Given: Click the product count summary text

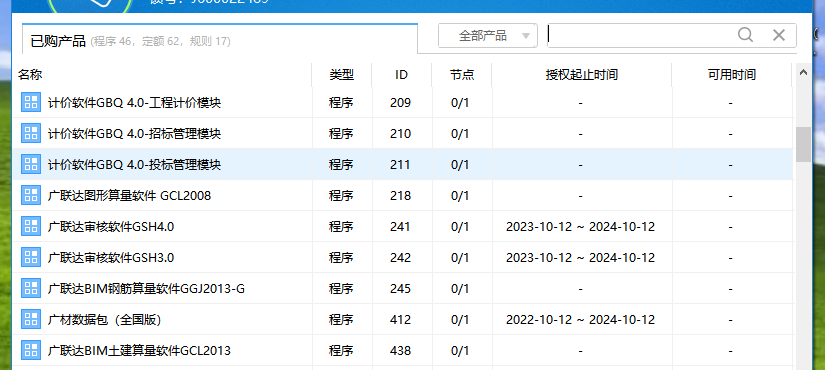Looking at the screenshot, I should pyautogui.click(x=160, y=41).
